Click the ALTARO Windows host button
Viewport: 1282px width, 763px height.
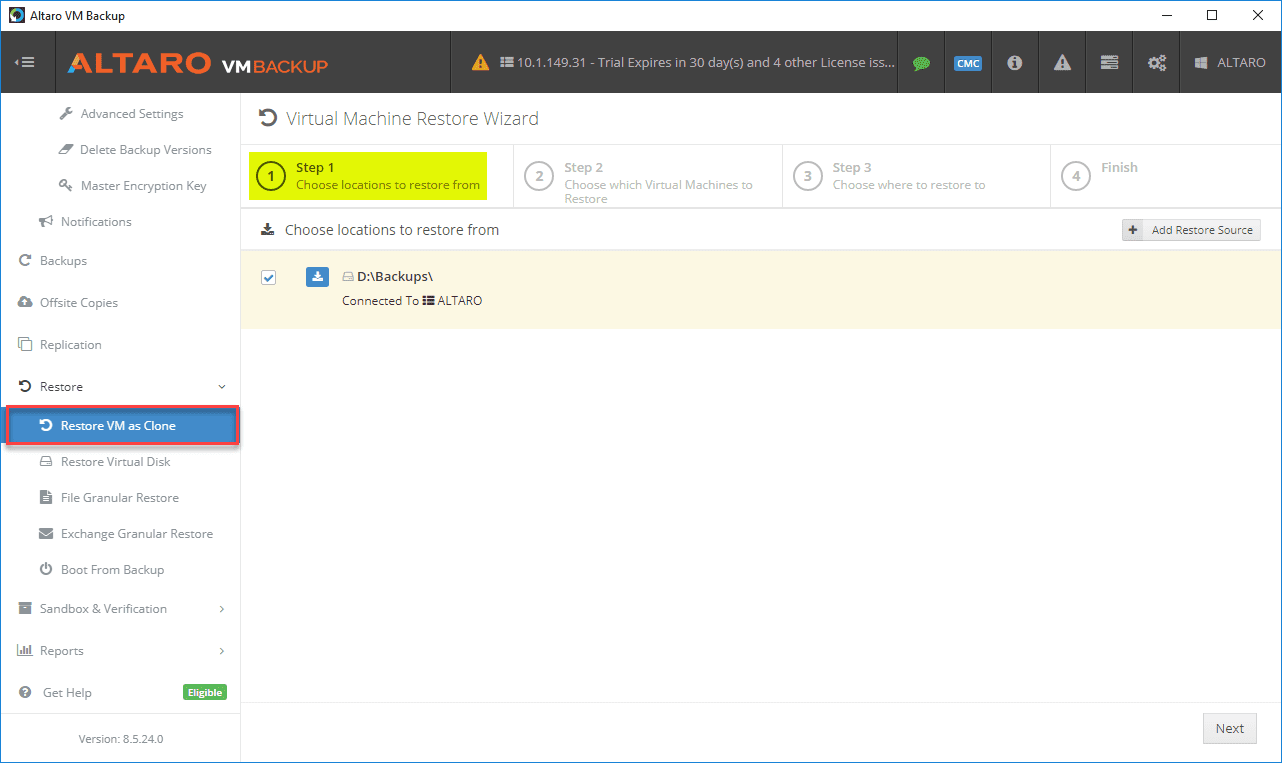coord(1230,63)
